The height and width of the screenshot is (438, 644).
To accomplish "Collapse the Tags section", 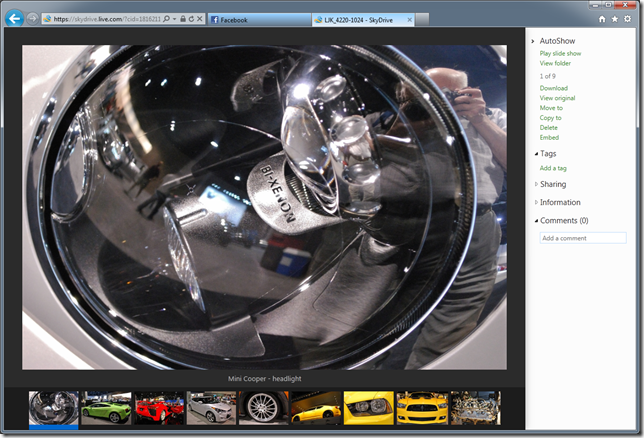I will [x=535, y=154].
